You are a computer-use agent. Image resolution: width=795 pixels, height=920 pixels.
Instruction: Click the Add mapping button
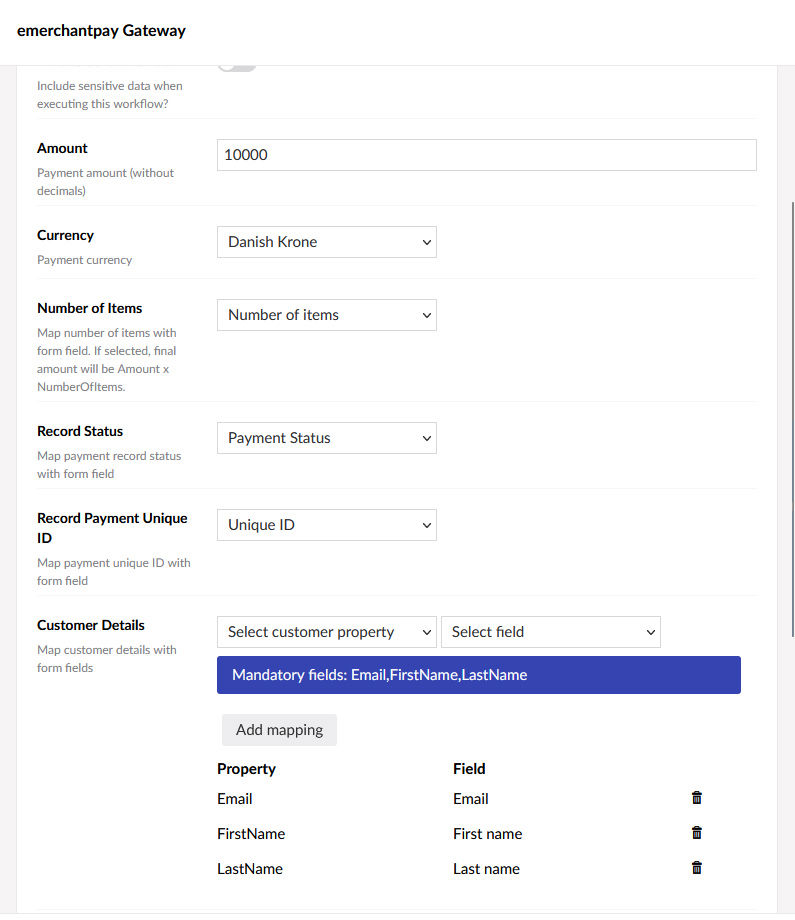(279, 730)
